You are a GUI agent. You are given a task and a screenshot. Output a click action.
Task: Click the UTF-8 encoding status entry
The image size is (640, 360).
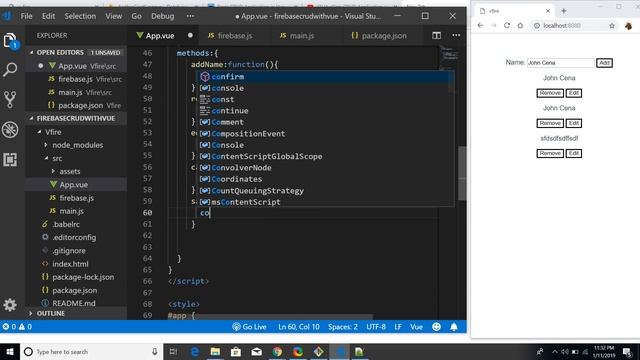(x=376, y=327)
